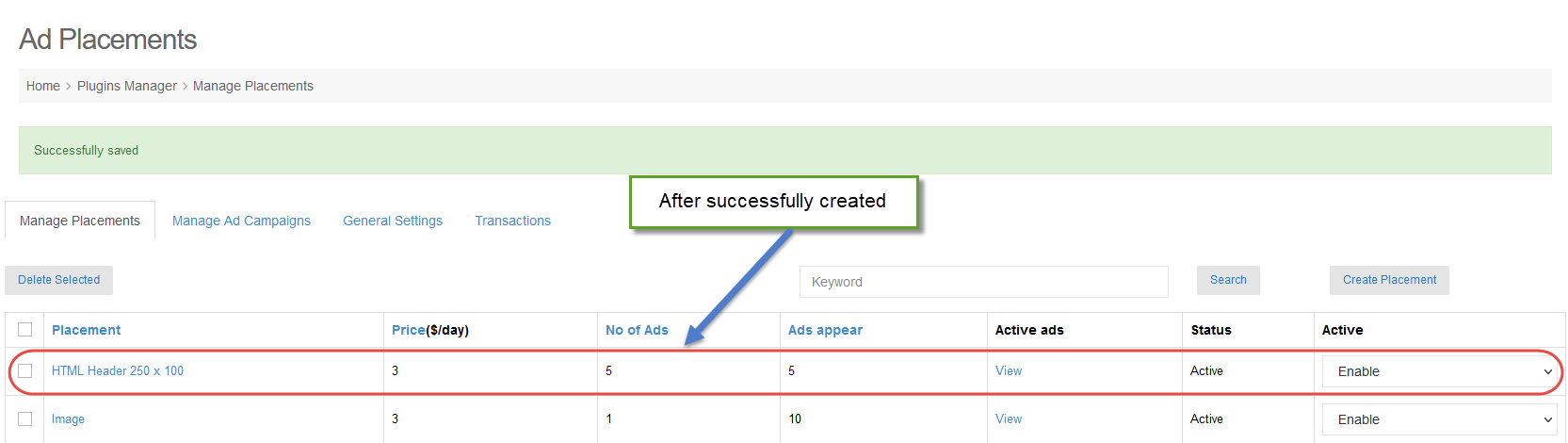Sort table by No of Ads column
This screenshot has width=1568, height=443.
pos(637,330)
